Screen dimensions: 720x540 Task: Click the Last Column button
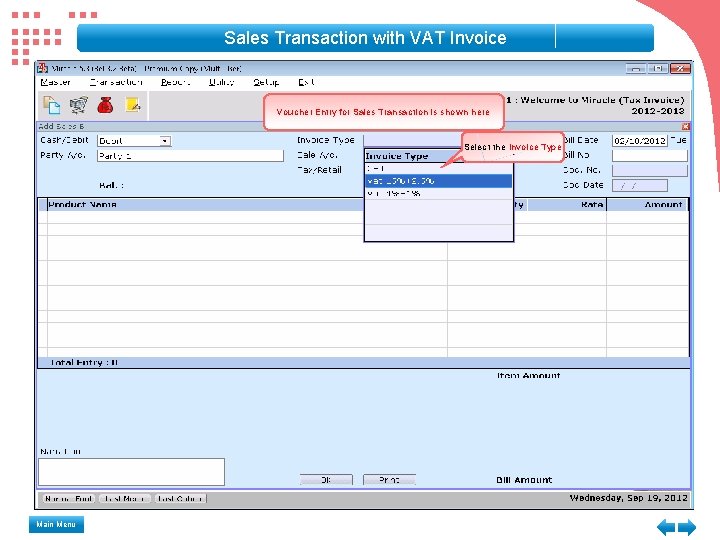click(x=180, y=499)
